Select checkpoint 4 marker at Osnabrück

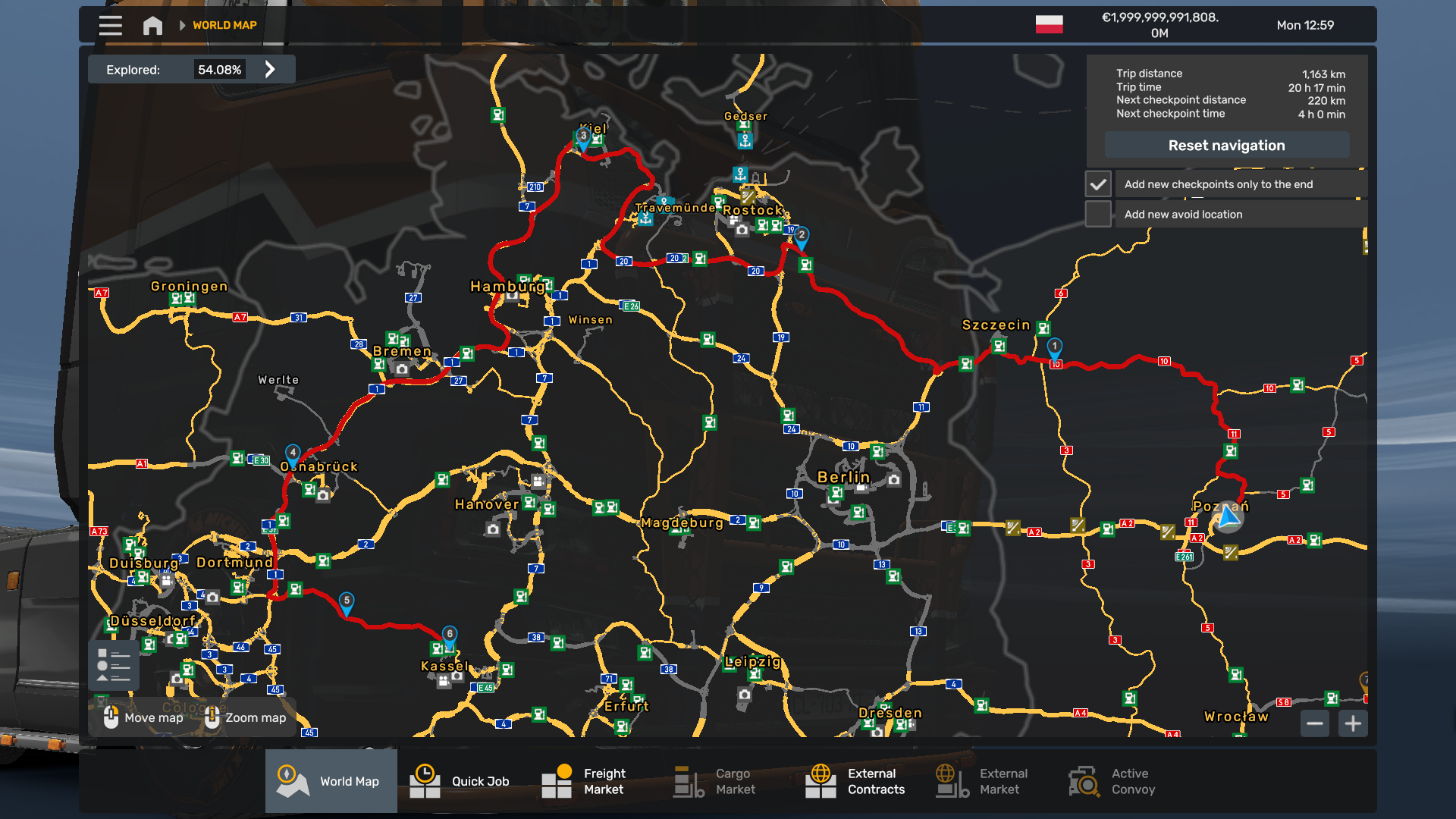293,455
